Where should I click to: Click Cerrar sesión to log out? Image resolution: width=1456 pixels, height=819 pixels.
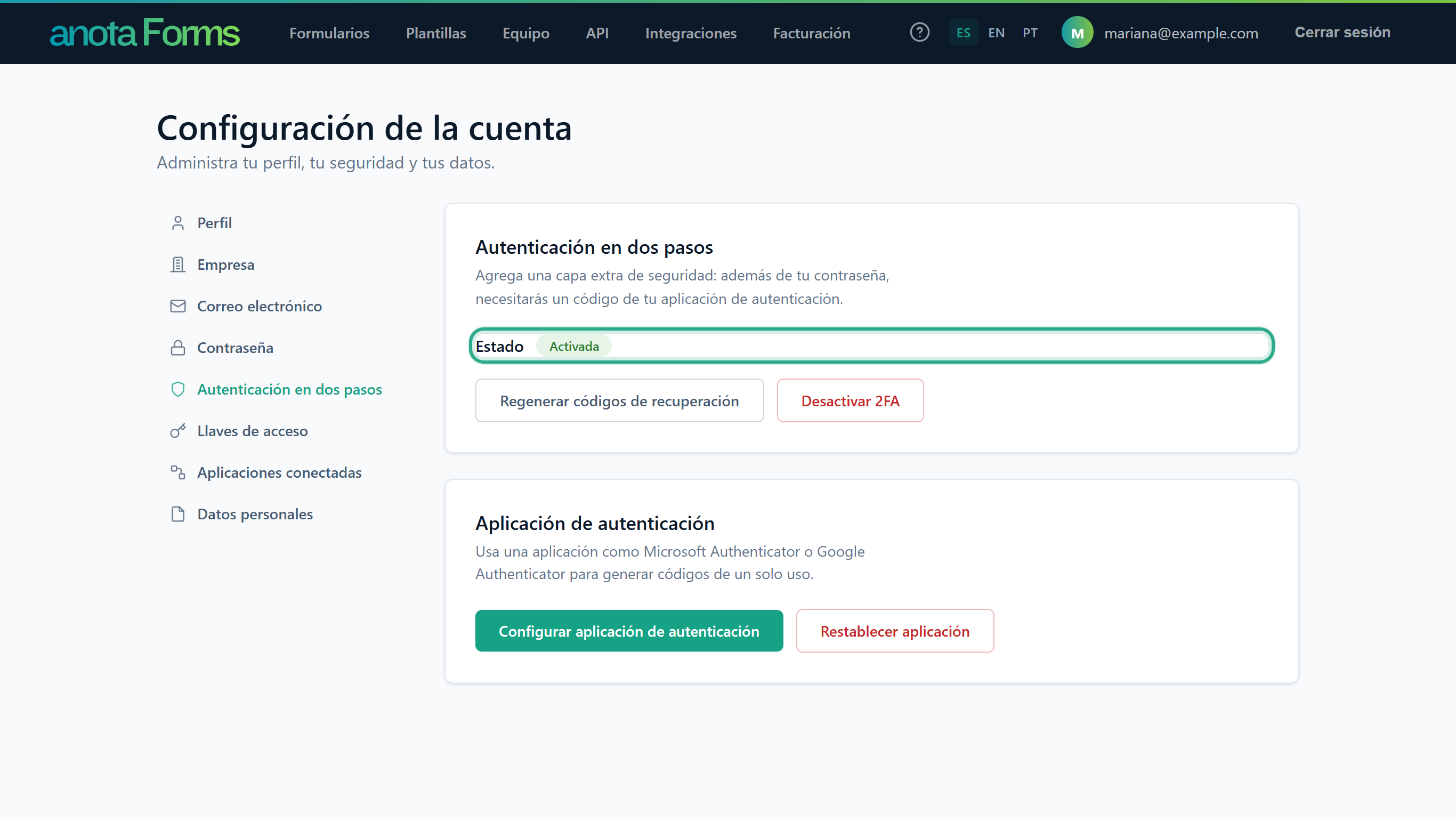(1342, 32)
